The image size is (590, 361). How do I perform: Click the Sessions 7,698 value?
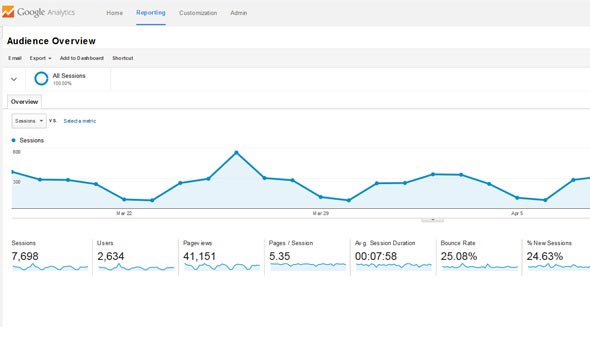point(25,256)
